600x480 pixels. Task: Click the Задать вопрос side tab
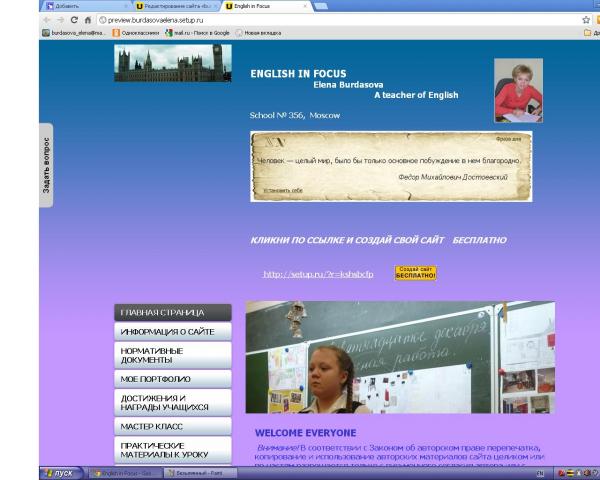46,165
